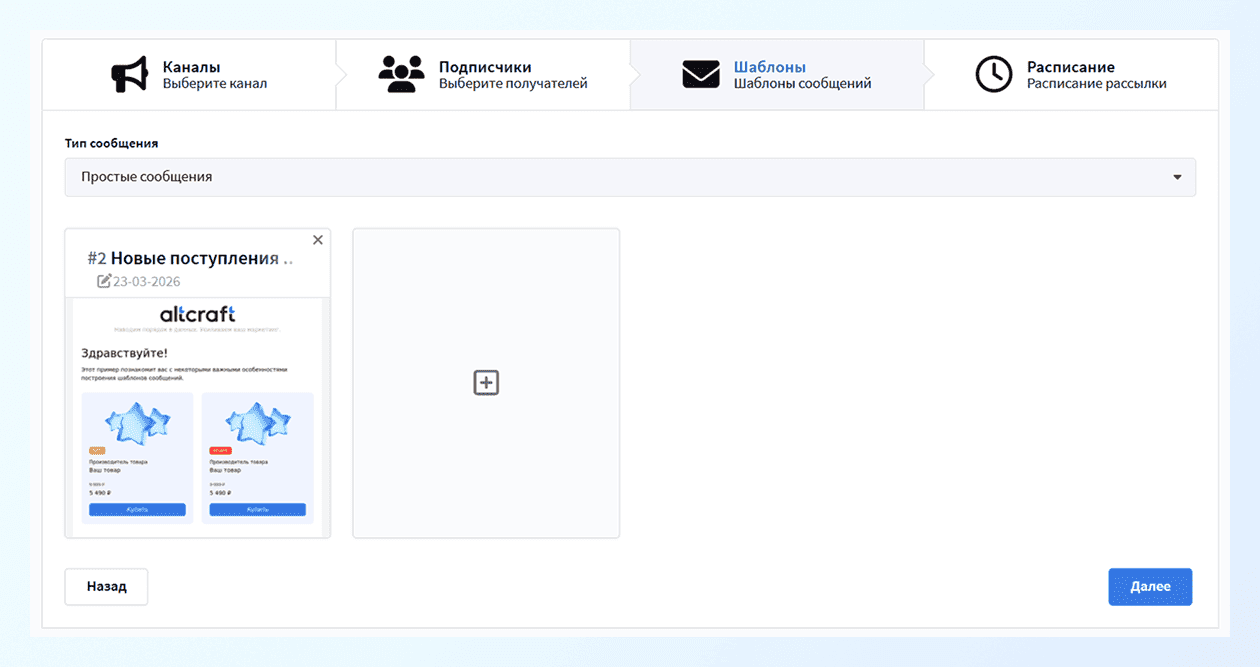Click the envelope icon for Шаблоны

point(701,75)
